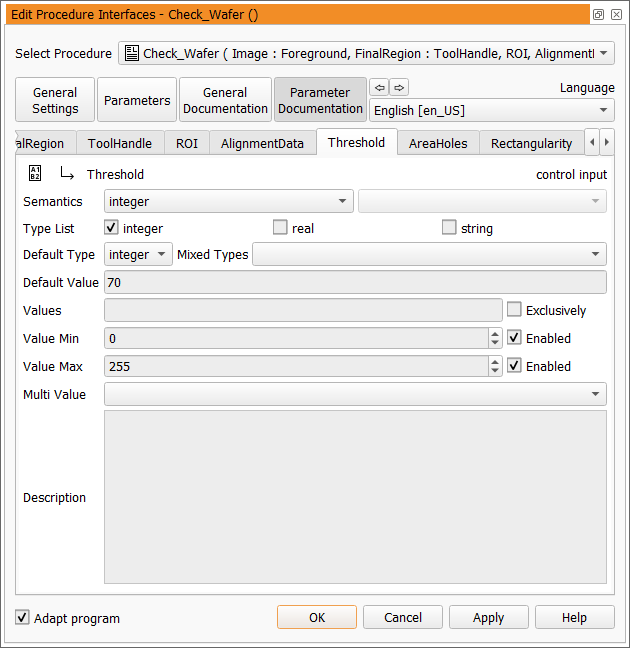Click the right arrow icon beside Parameter Documentation

point(399,87)
